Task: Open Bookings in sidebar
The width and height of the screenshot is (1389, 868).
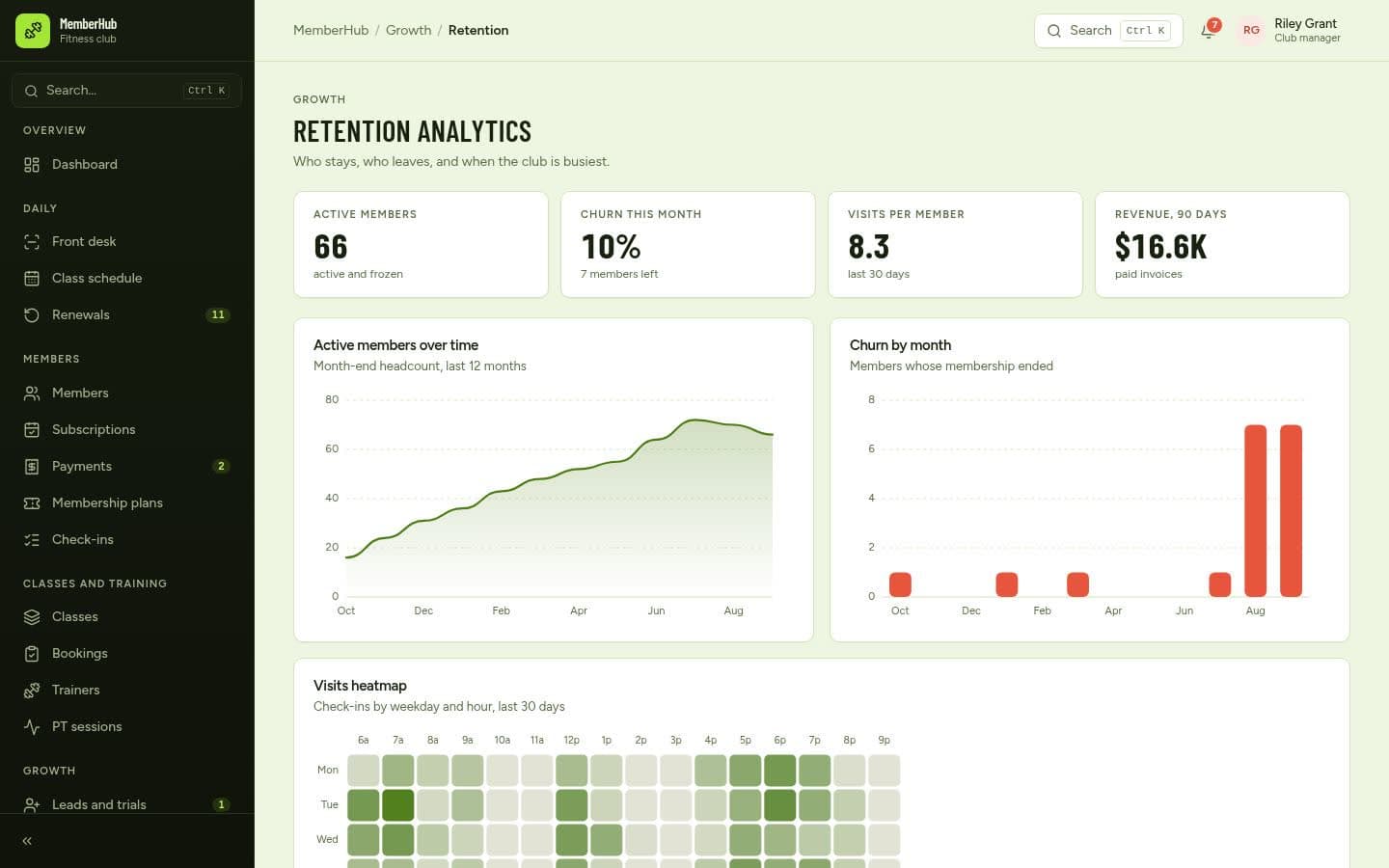Action: pos(127,654)
